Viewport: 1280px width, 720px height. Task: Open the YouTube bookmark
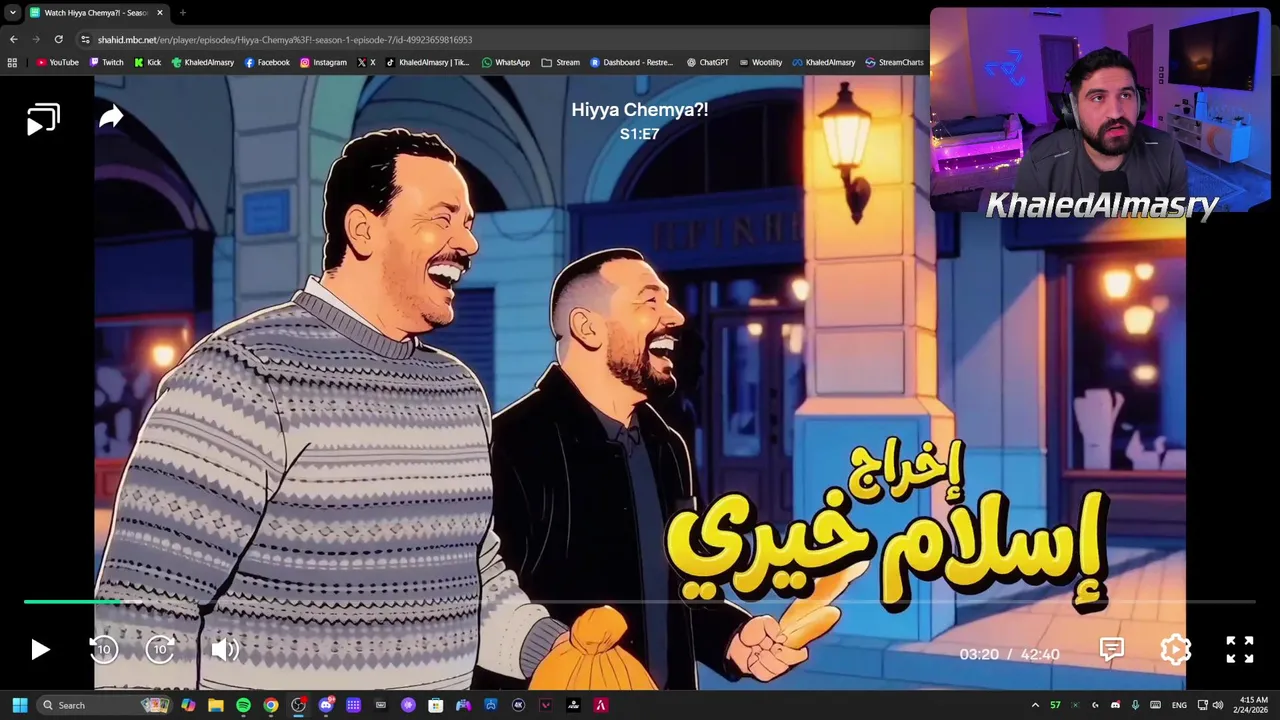(x=57, y=62)
